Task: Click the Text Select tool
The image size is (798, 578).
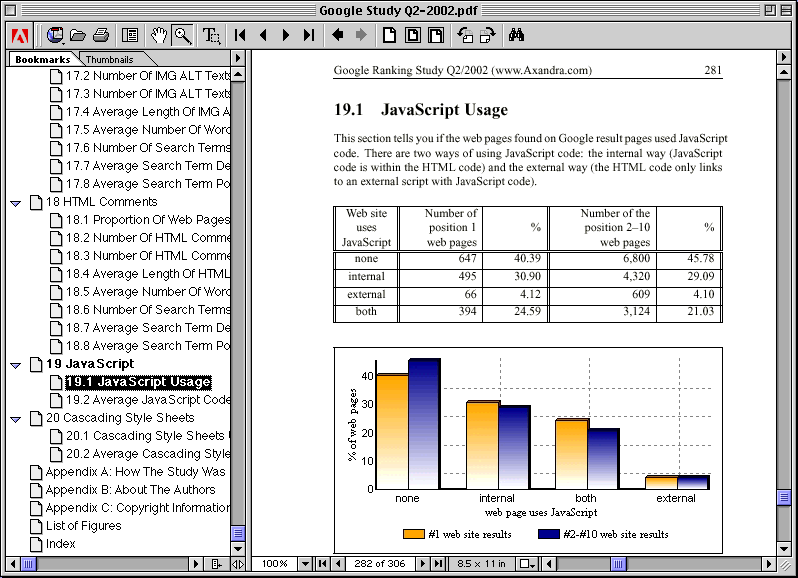Action: pyautogui.click(x=211, y=35)
